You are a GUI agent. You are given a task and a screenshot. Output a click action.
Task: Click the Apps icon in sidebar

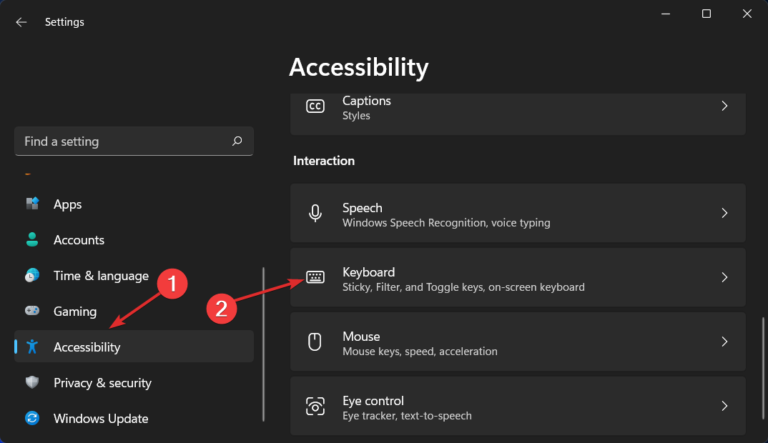(x=32, y=204)
